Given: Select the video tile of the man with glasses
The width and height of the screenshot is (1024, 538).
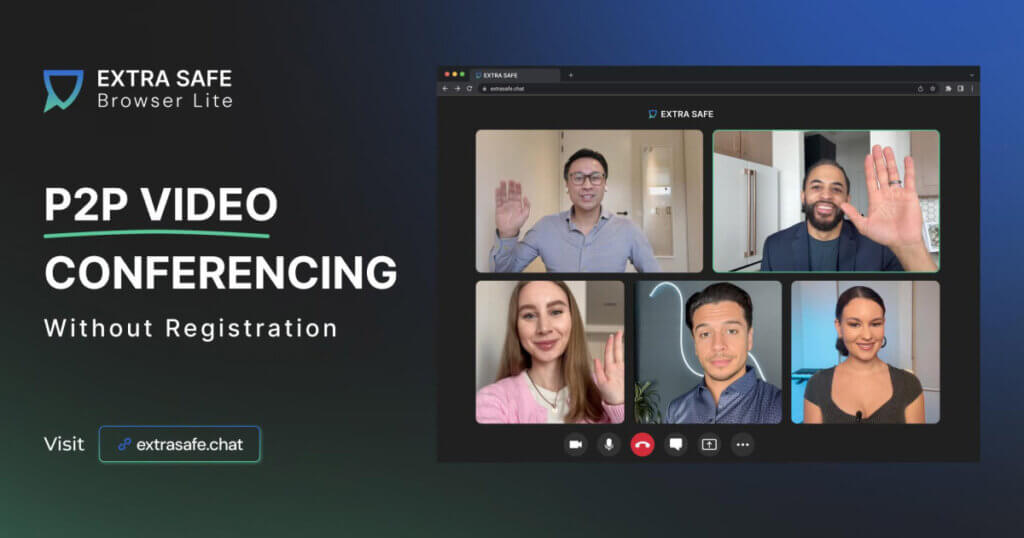Looking at the screenshot, I should (589, 201).
